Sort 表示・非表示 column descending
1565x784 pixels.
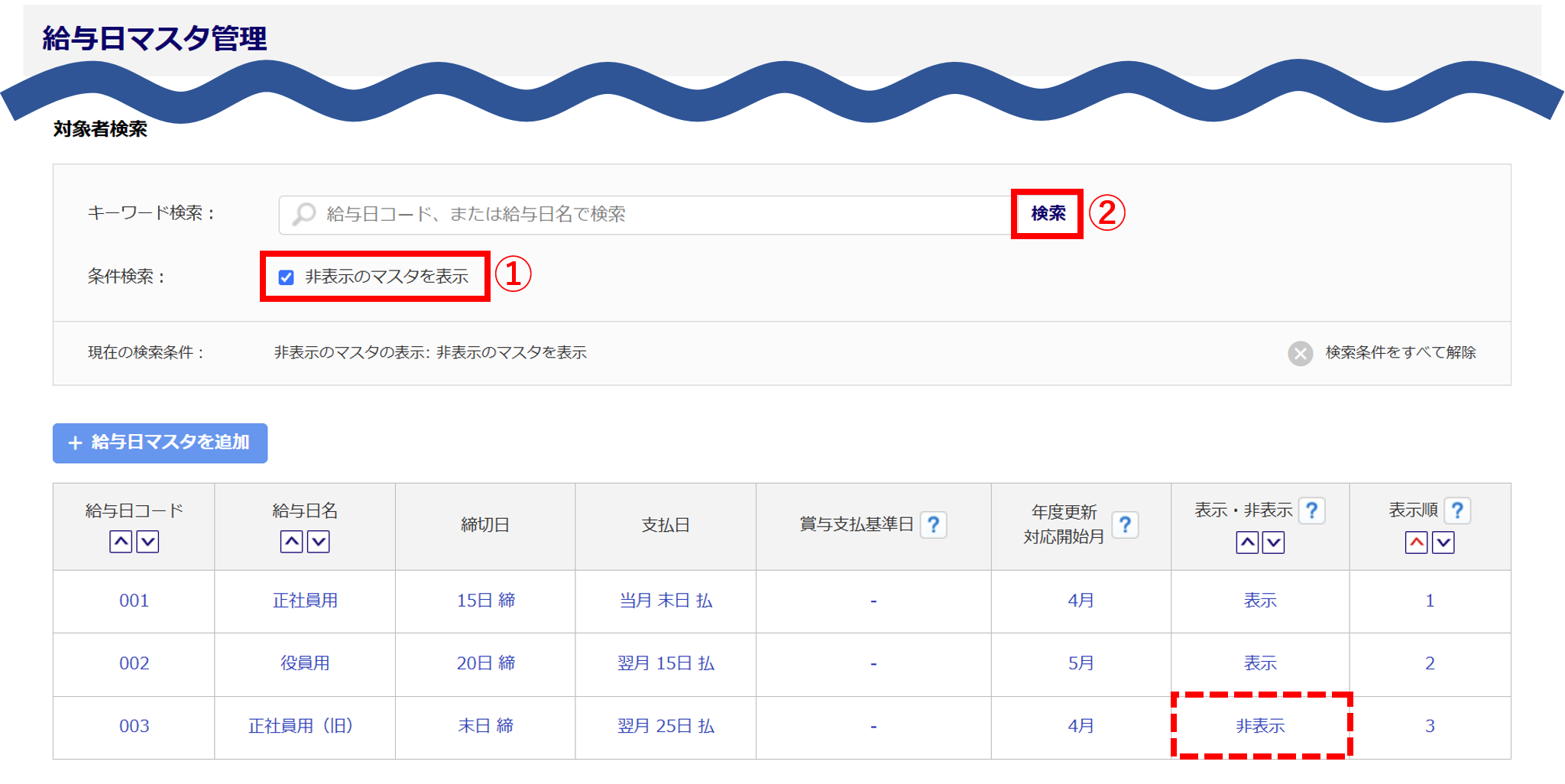1273,543
